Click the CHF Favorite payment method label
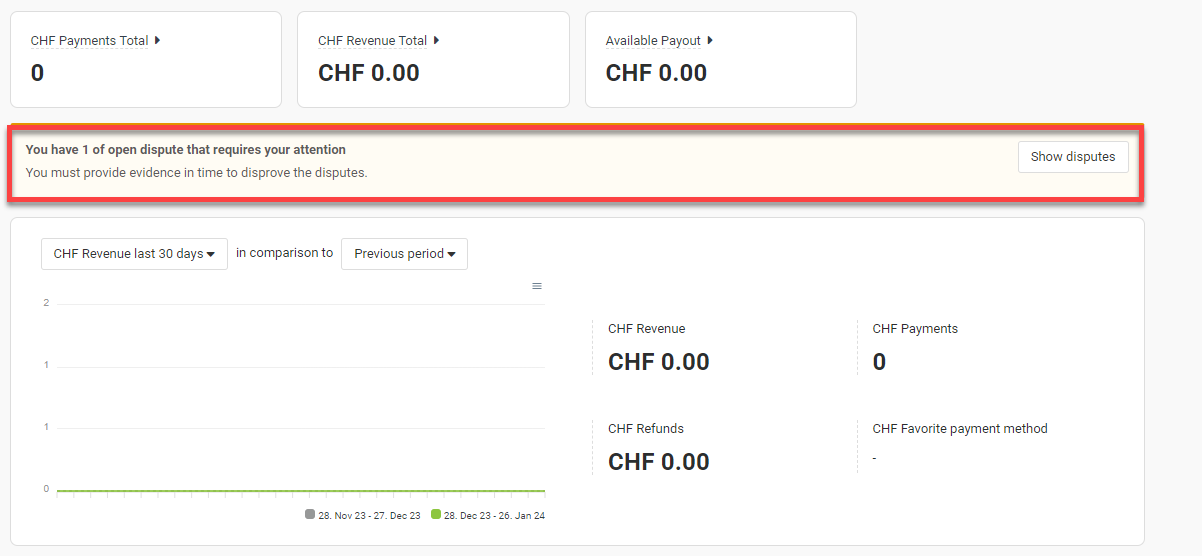This screenshot has width=1202, height=556. click(x=960, y=429)
